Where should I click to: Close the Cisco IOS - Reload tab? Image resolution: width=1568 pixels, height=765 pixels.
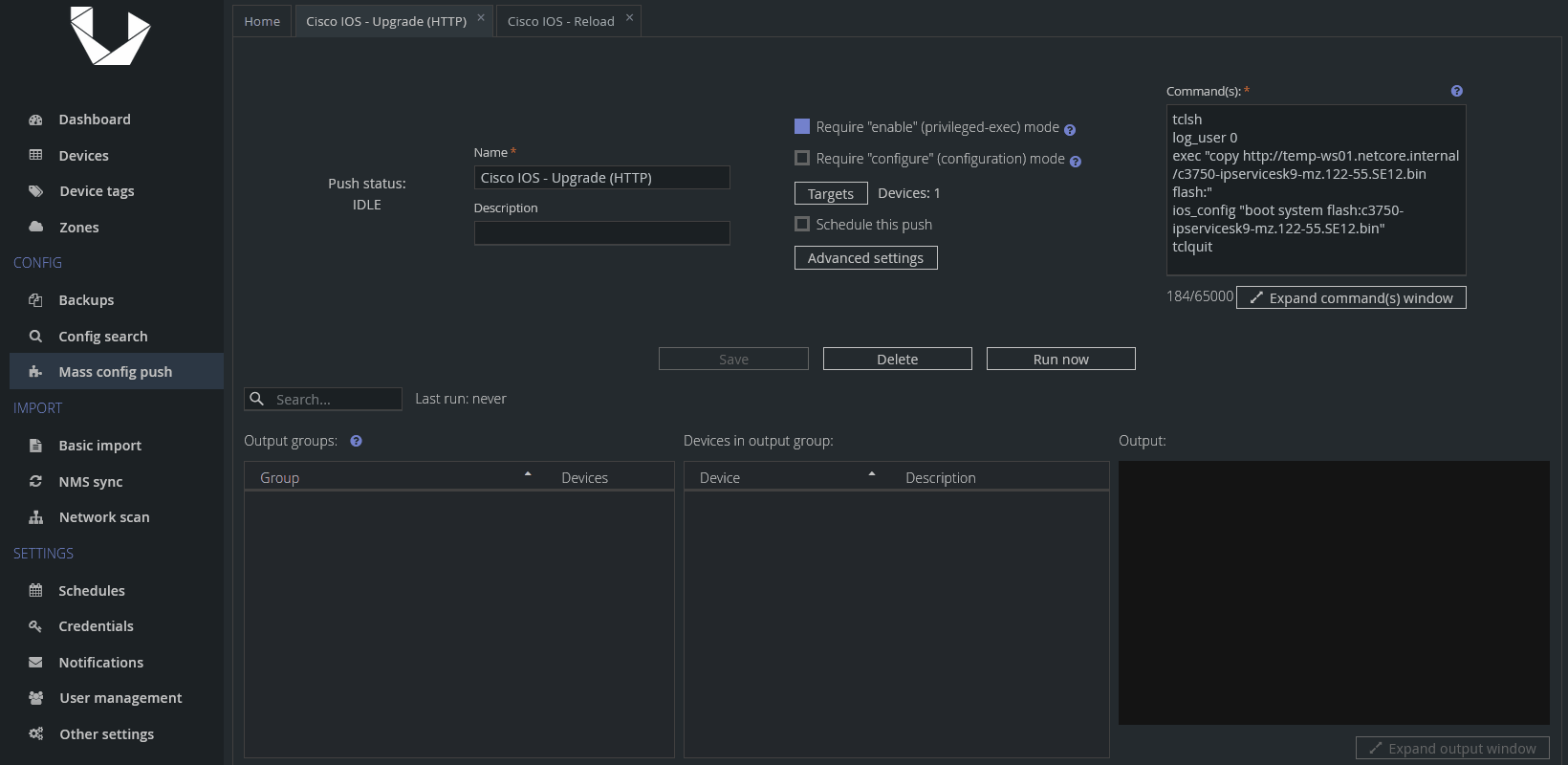629,17
